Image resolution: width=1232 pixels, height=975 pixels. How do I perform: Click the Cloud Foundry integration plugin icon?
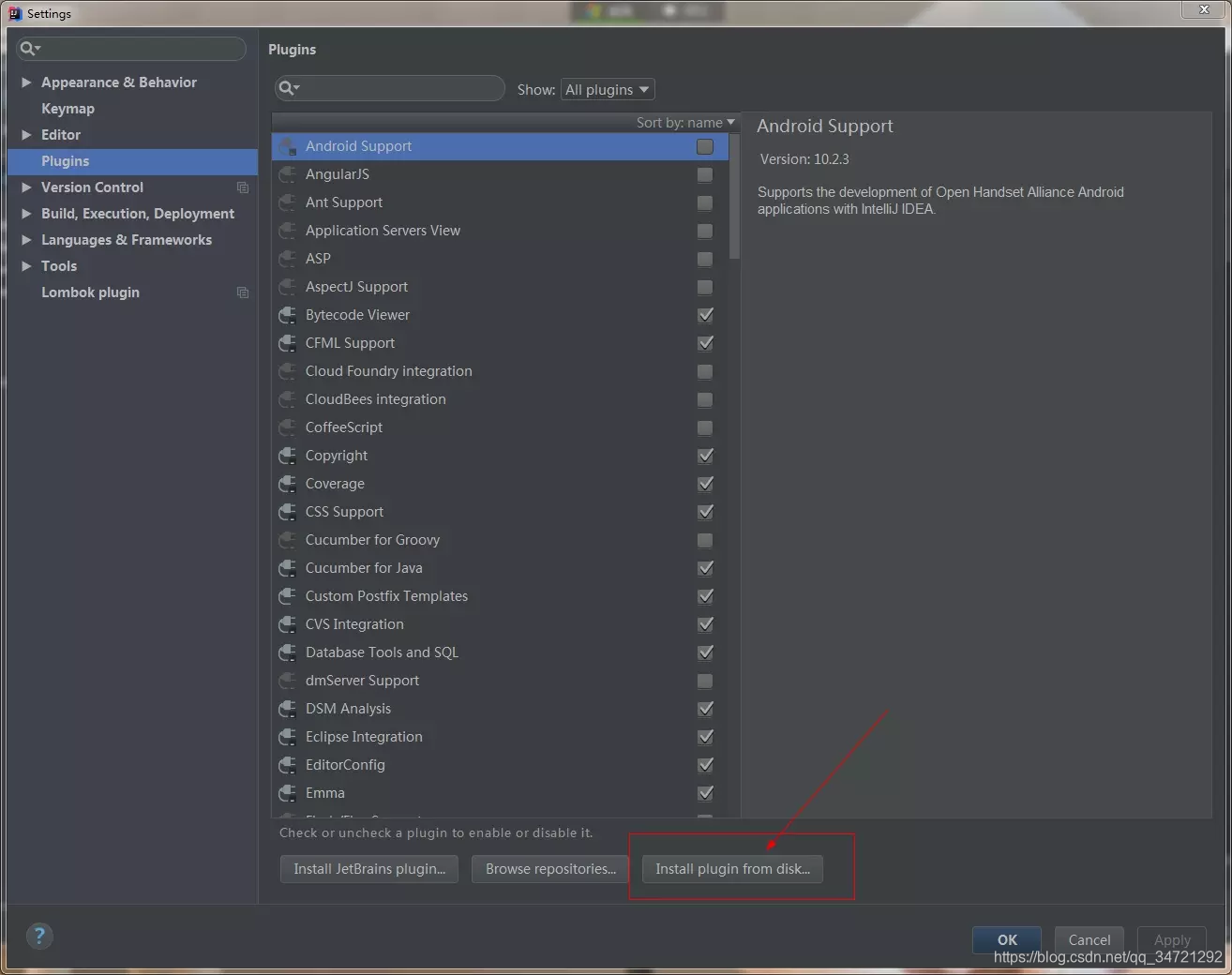288,371
